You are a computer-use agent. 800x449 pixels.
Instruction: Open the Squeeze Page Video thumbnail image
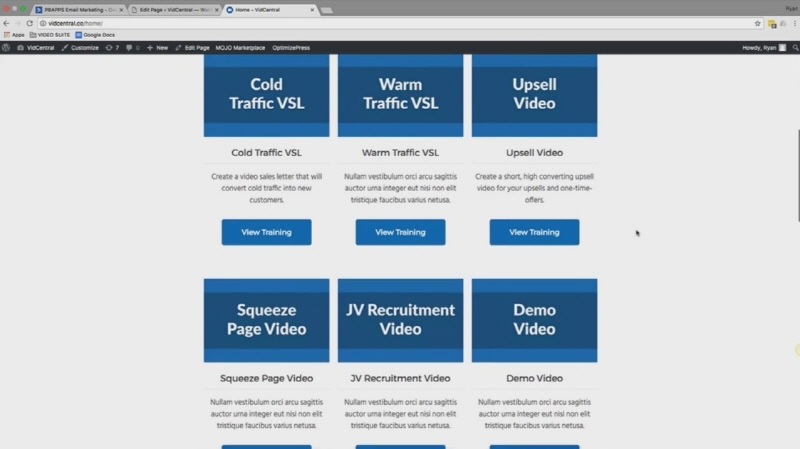[266, 320]
